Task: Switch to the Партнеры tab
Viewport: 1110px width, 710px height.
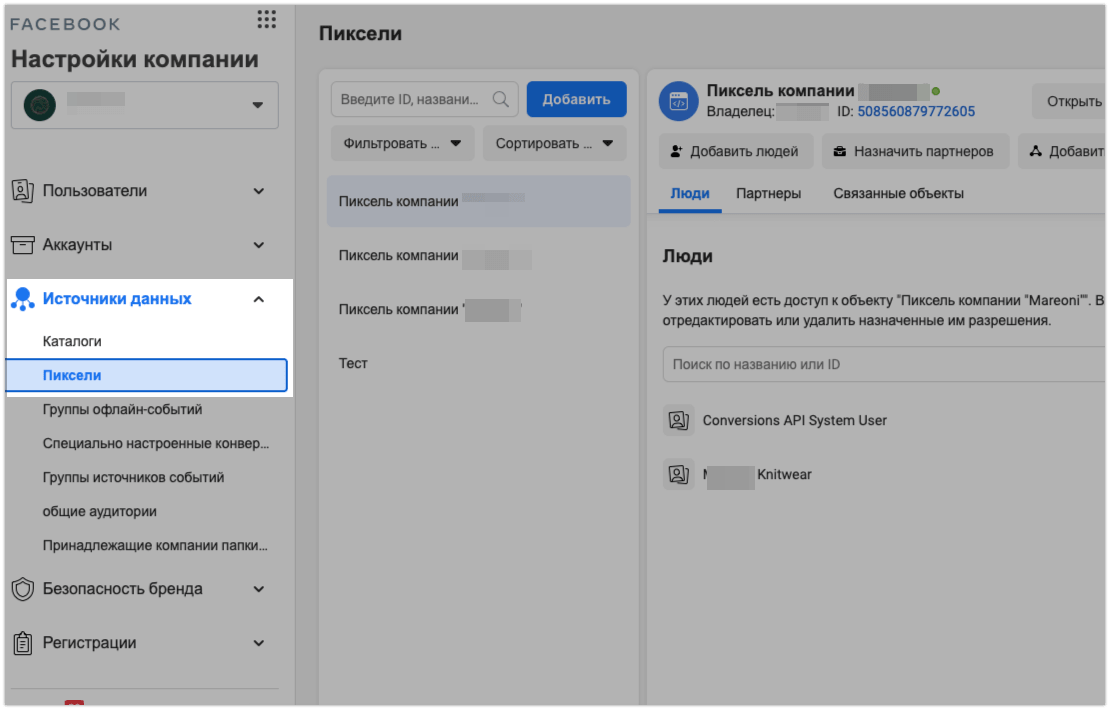Action: pos(768,193)
